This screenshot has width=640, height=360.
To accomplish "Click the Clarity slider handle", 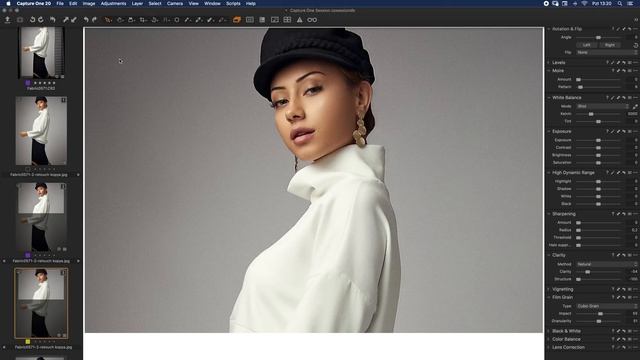I will pos(587,272).
